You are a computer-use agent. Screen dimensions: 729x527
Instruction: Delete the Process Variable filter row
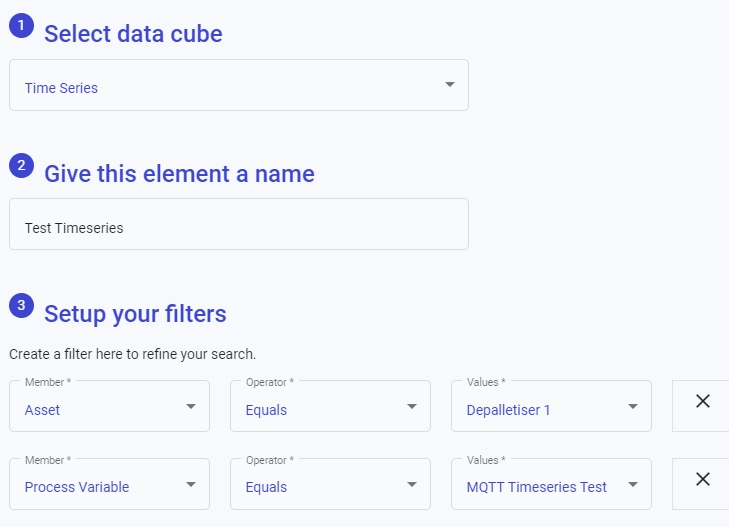pos(702,479)
